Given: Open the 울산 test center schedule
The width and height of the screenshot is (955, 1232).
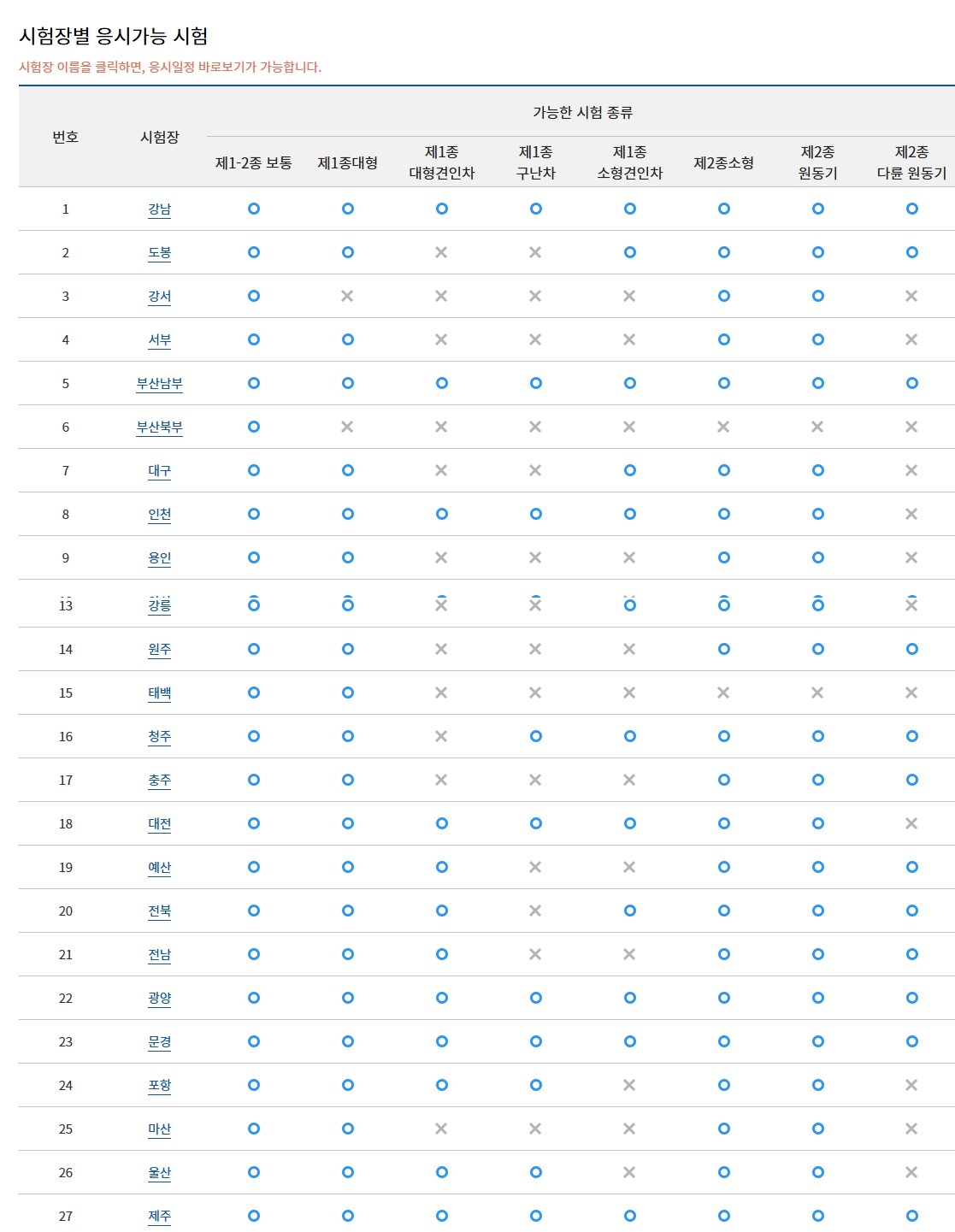Looking at the screenshot, I should 159,1172.
